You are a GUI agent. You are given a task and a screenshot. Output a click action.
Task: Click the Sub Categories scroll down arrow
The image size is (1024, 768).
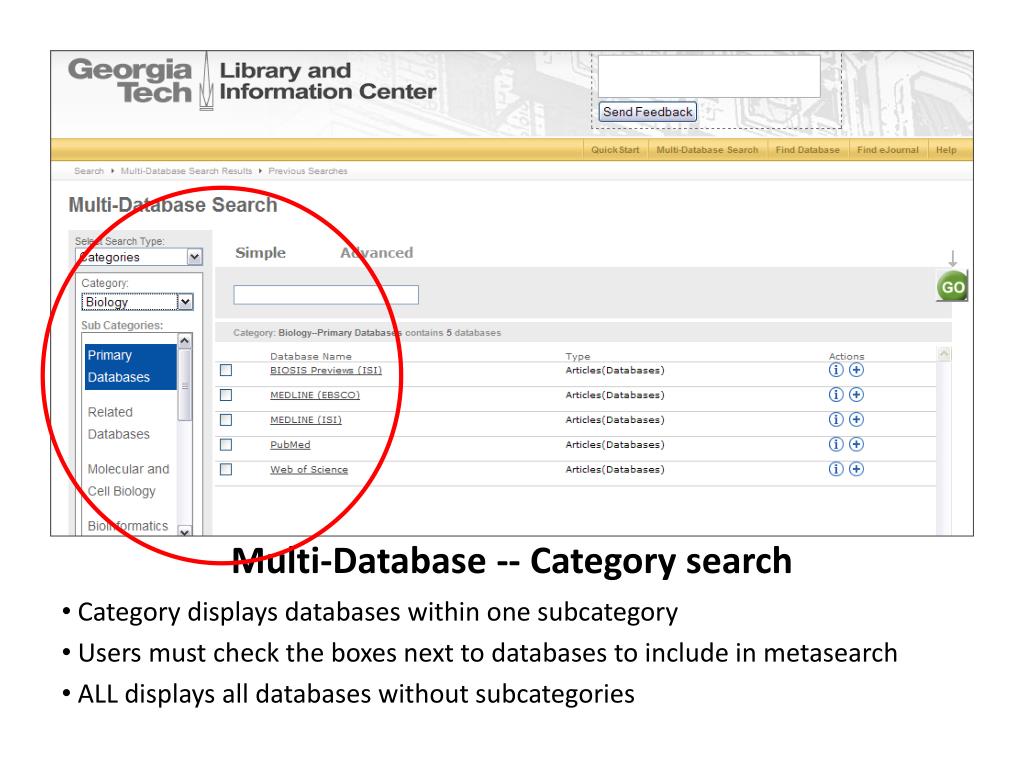click(x=185, y=532)
